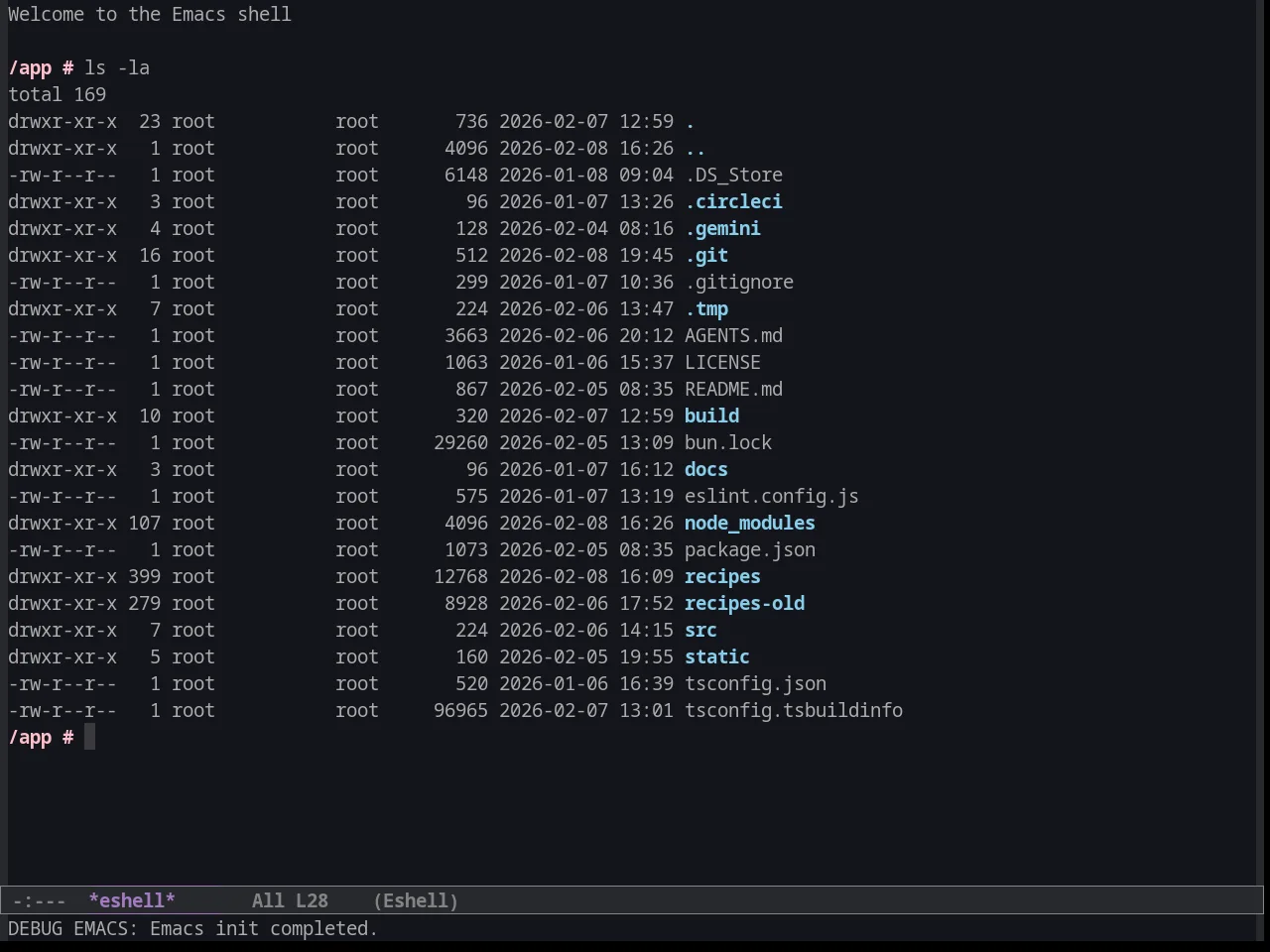Viewport: 1270px width, 952px height.
Task: Click the link count 399 in recipes row
Action: pos(144,576)
